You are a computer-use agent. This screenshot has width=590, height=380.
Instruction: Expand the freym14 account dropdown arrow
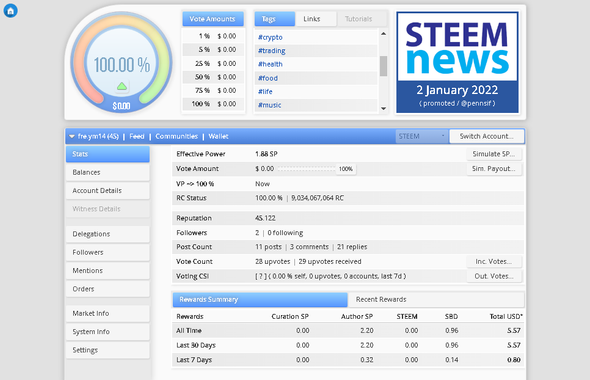pyautogui.click(x=71, y=137)
